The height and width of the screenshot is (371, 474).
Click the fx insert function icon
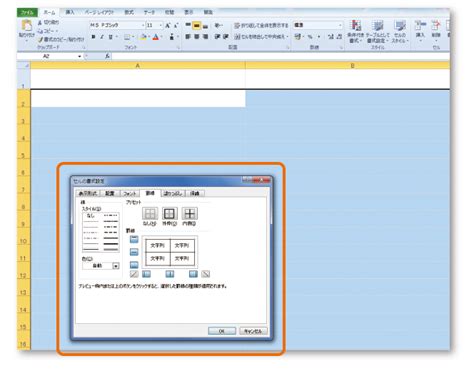[107, 56]
